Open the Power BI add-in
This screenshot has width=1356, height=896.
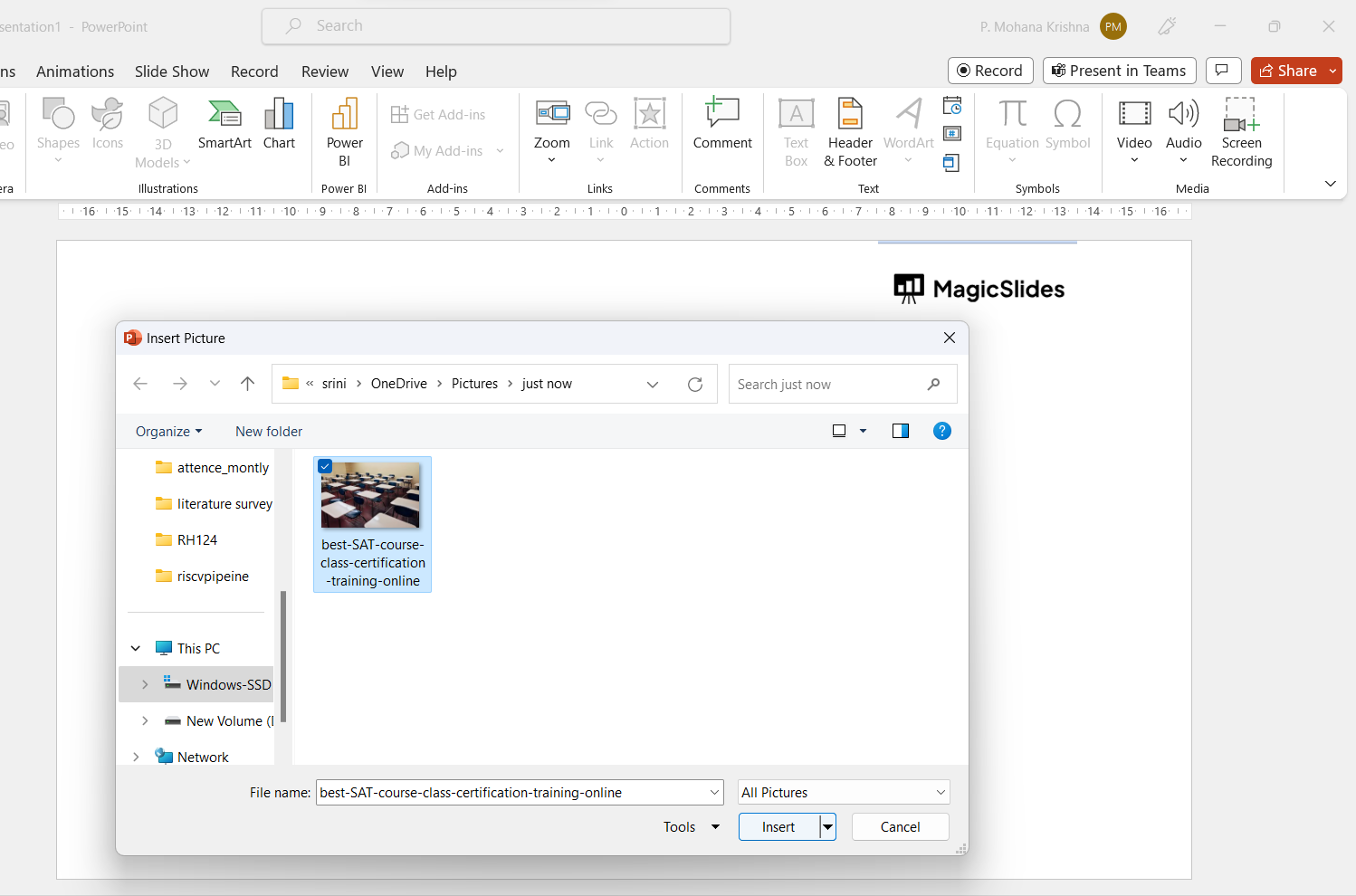[x=344, y=132]
